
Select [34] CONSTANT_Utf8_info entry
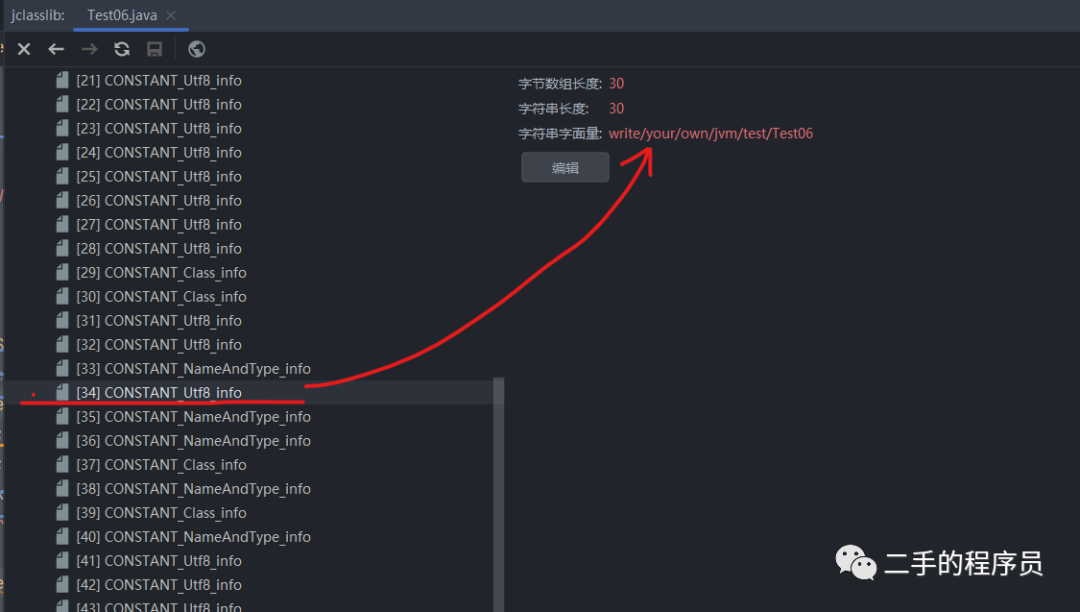pos(159,392)
